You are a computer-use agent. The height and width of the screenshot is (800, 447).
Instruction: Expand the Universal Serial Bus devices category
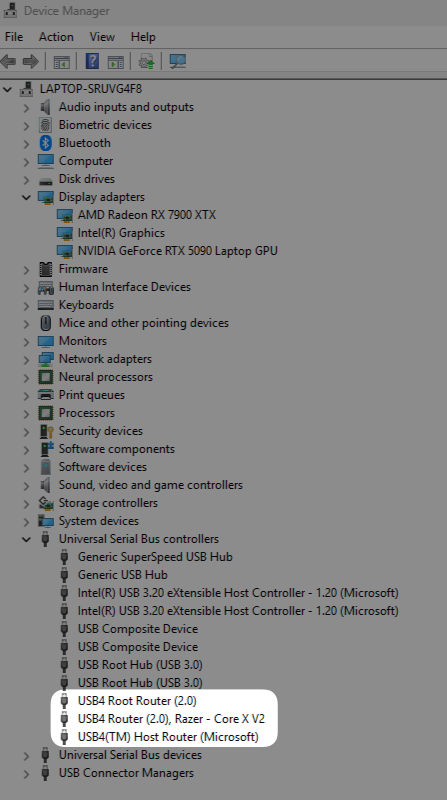click(26, 755)
